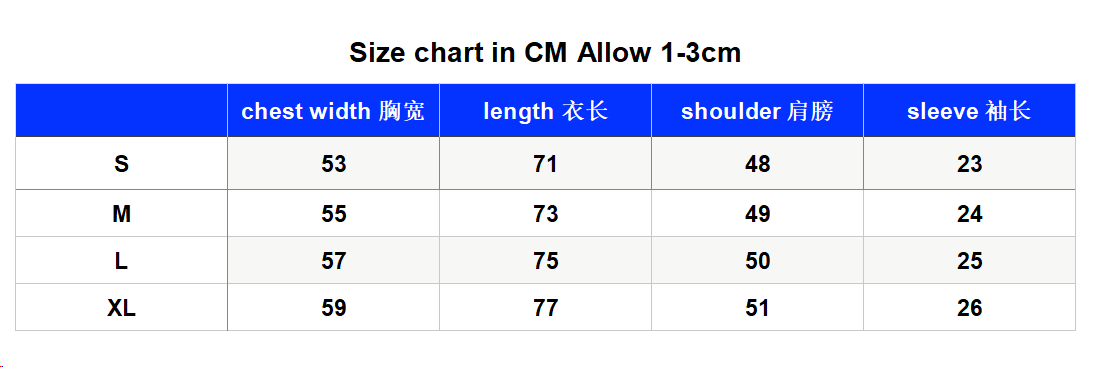Click sleeve value 26

(x=969, y=308)
